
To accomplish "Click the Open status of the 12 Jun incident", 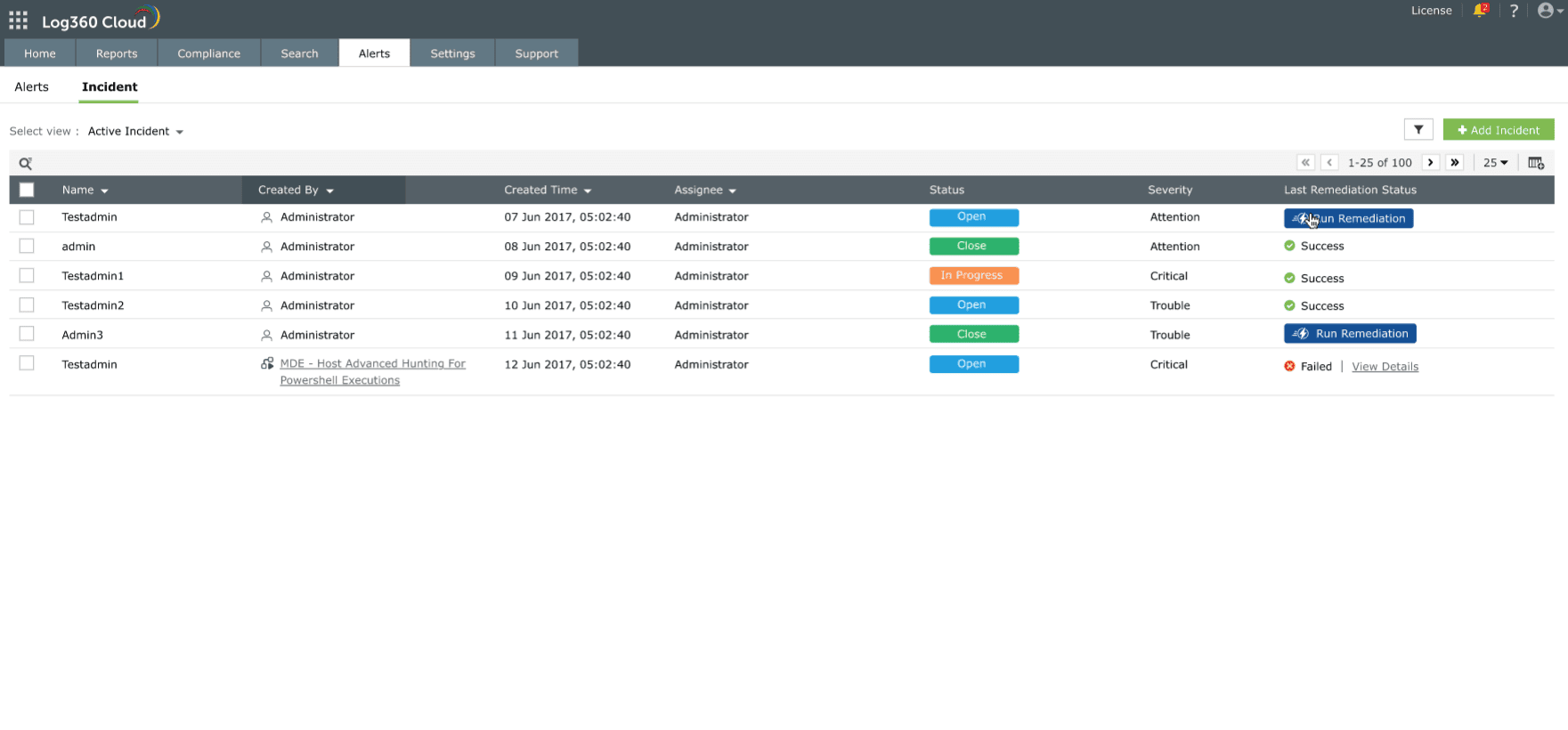I will [974, 364].
